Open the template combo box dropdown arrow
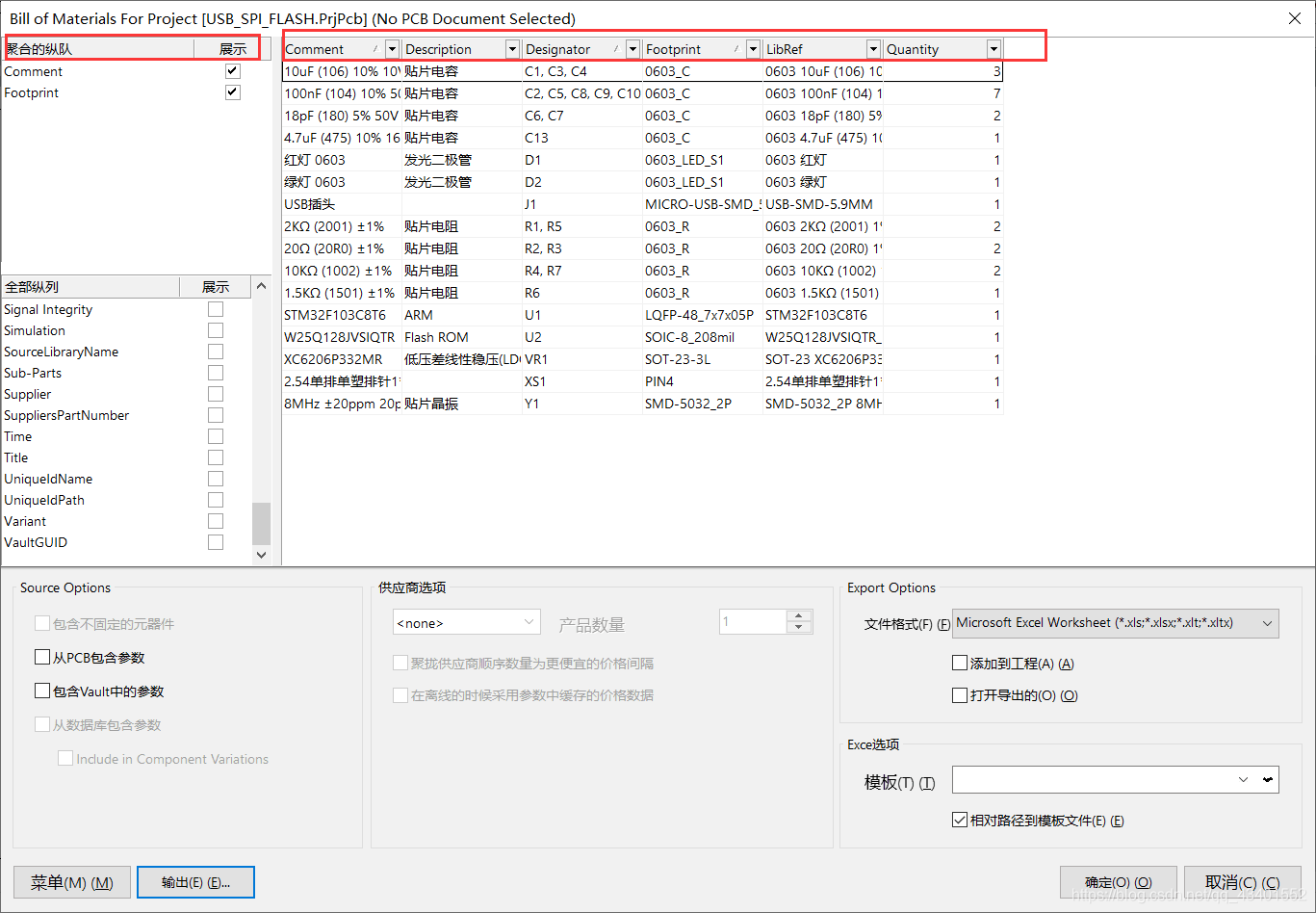The height and width of the screenshot is (913, 1316). pyautogui.click(x=1243, y=779)
